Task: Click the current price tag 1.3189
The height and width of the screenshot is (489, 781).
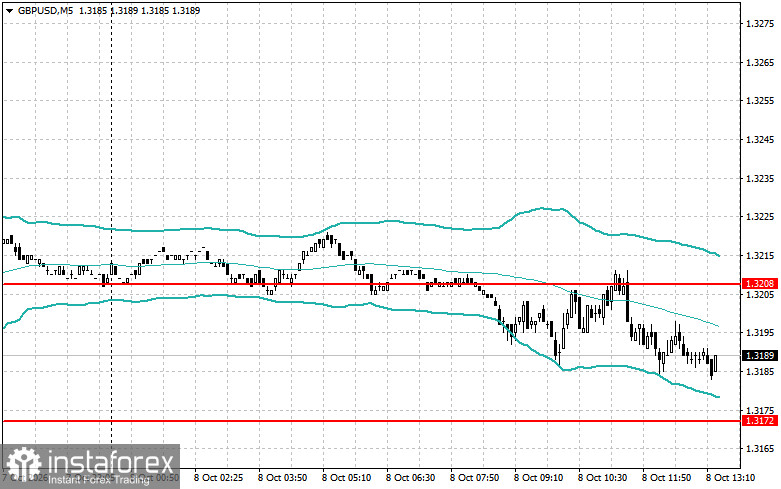Action: [760, 356]
